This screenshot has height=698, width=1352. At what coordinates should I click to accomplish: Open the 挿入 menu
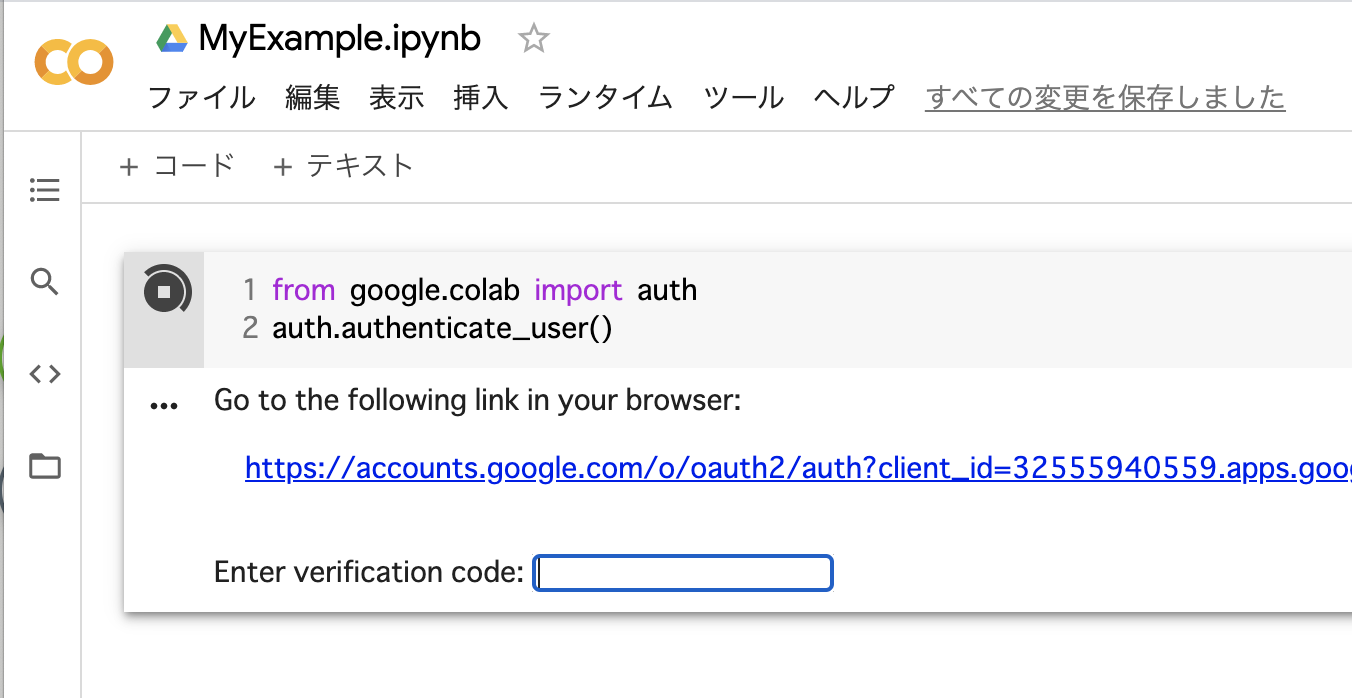pyautogui.click(x=480, y=98)
